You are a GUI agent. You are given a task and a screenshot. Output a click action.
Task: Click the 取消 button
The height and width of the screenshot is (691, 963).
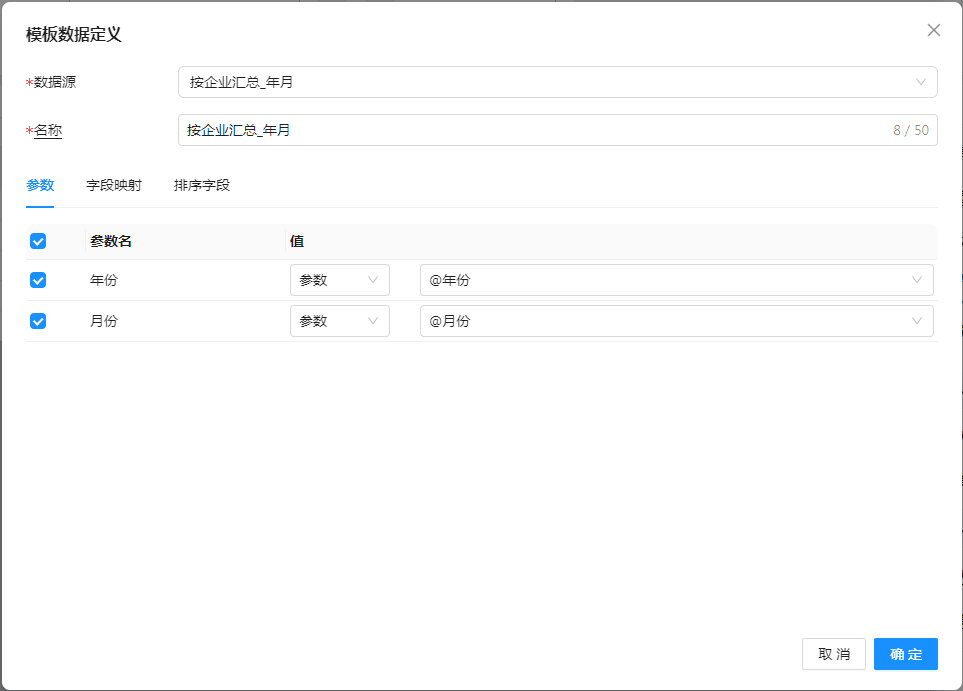tap(833, 654)
